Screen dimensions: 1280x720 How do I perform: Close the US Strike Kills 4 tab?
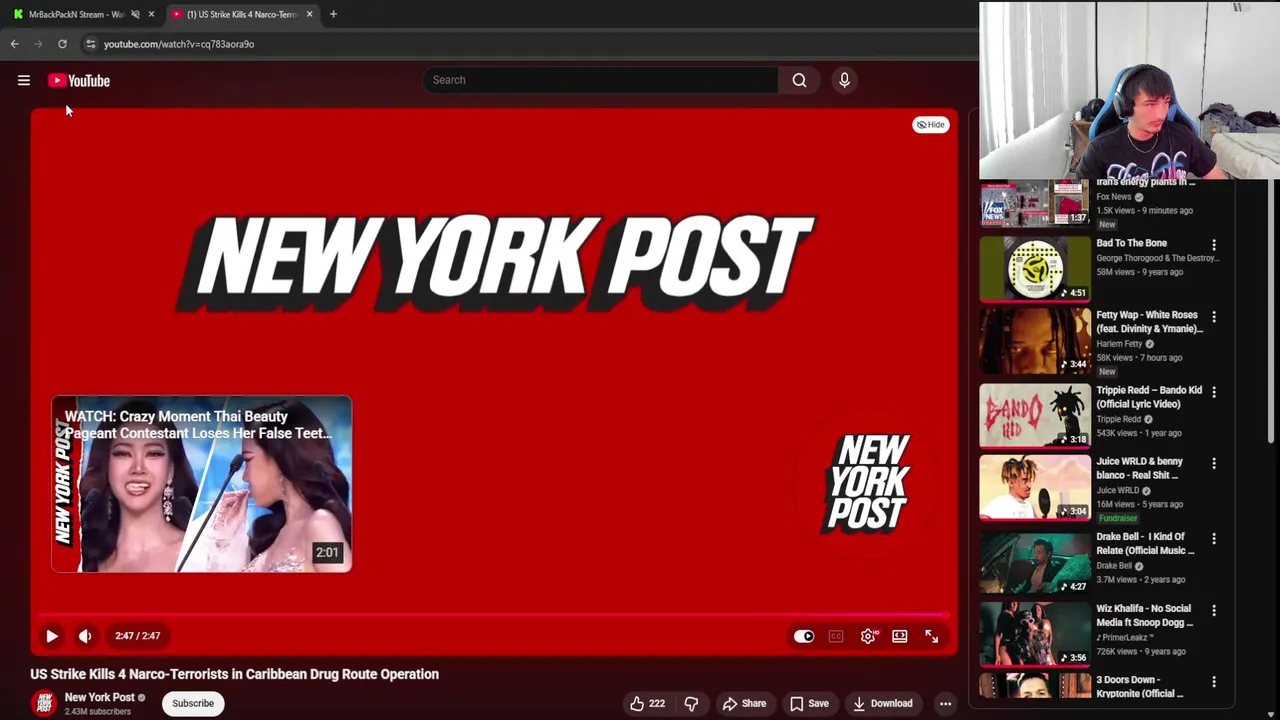(x=309, y=14)
